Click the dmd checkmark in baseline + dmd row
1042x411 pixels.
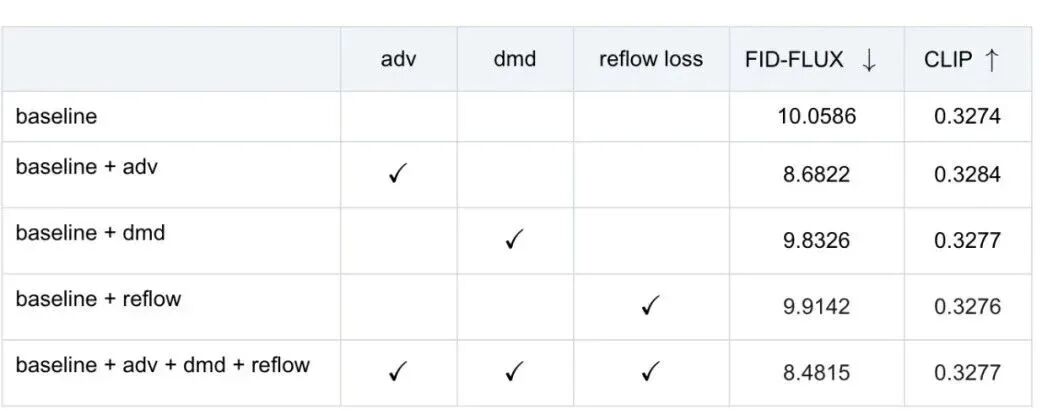(x=514, y=240)
